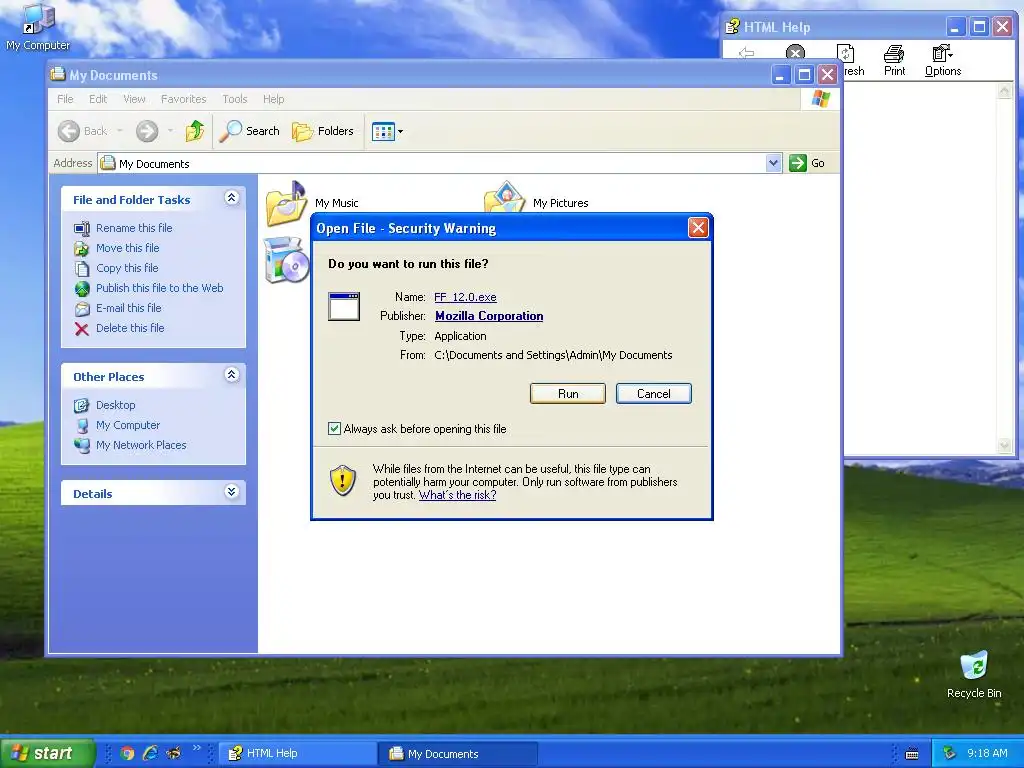Open Forward history dropdown arrow
Image resolution: width=1024 pixels, height=768 pixels.
click(x=170, y=131)
